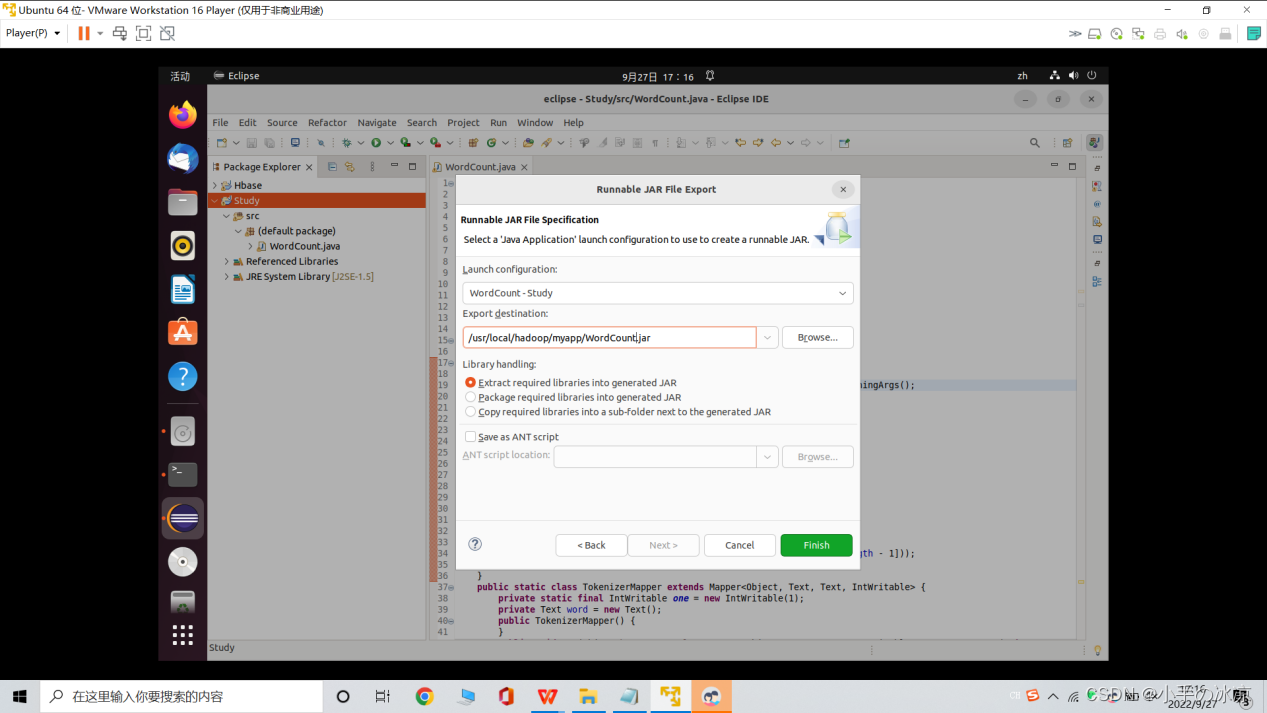Cancel the Runnable JAR export dialog
This screenshot has height=713, width=1267.
pos(740,545)
